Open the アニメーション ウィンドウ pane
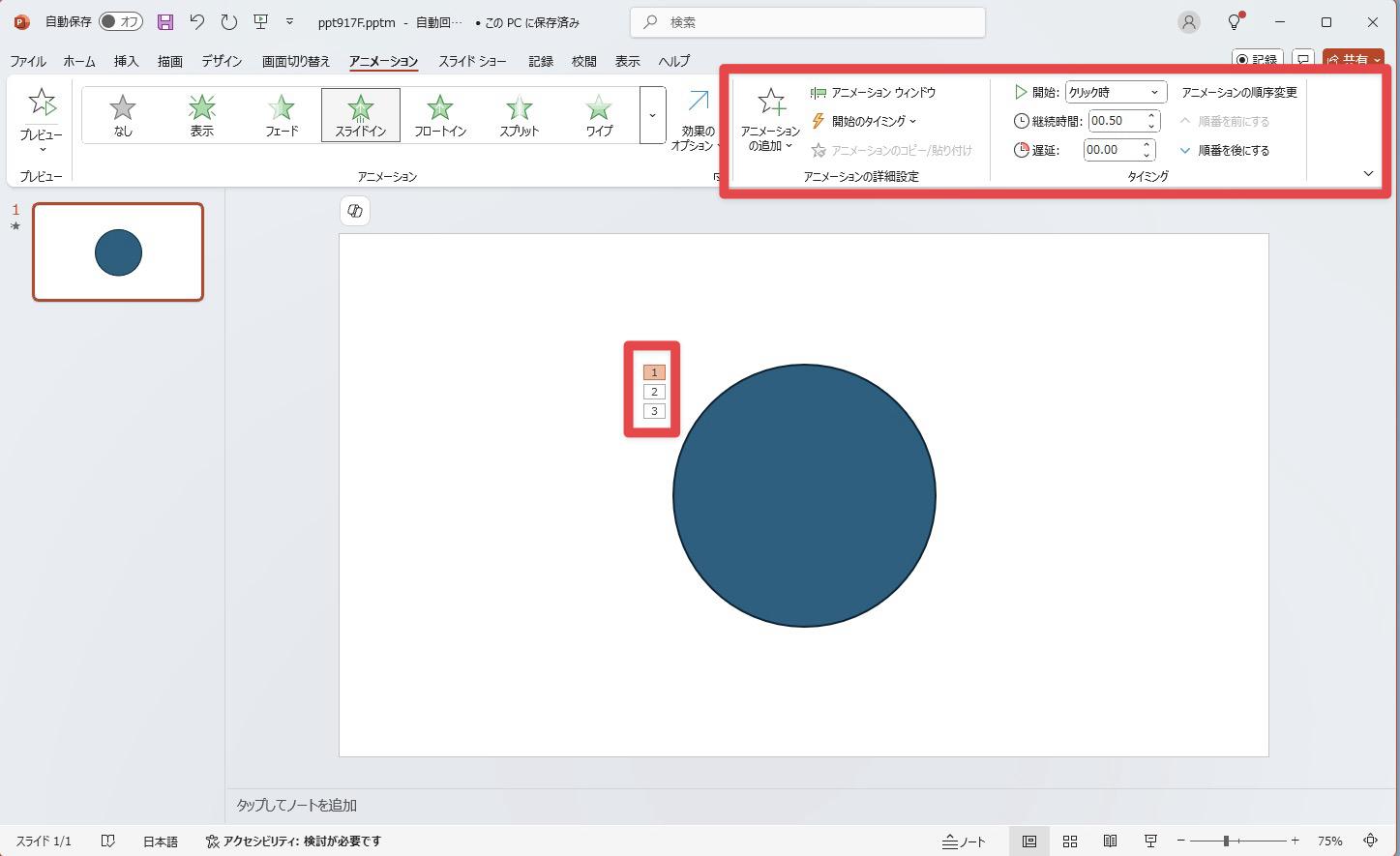The height and width of the screenshot is (856, 1400). (874, 93)
